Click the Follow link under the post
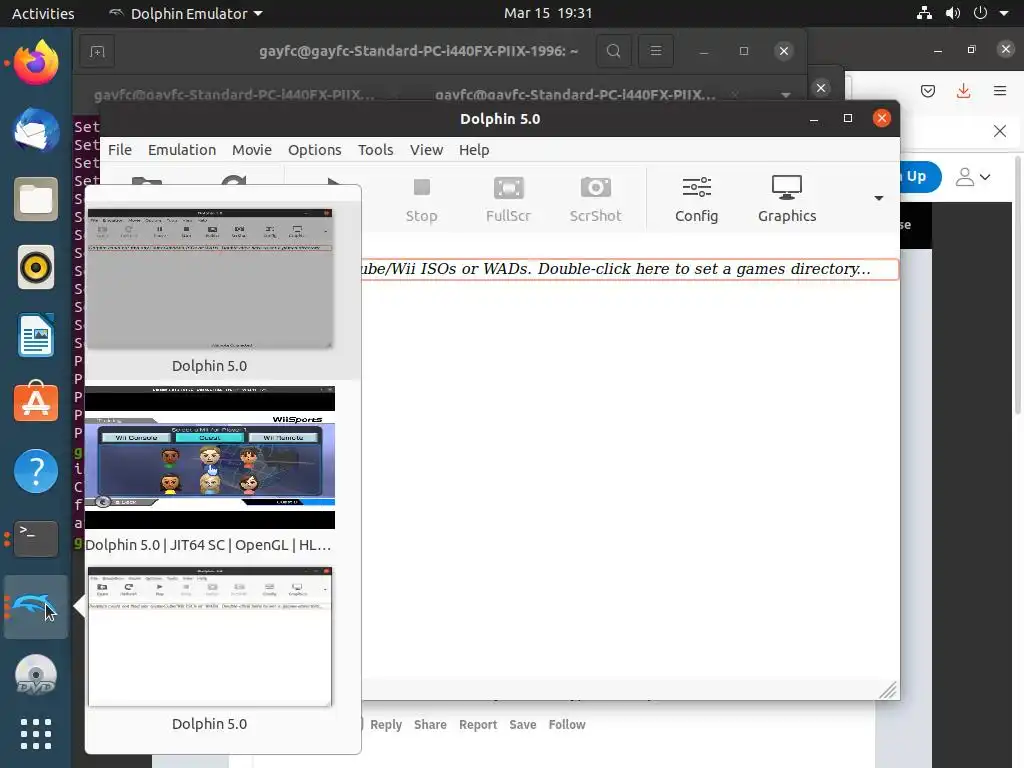Image resolution: width=1024 pixels, height=768 pixels. coord(567,725)
